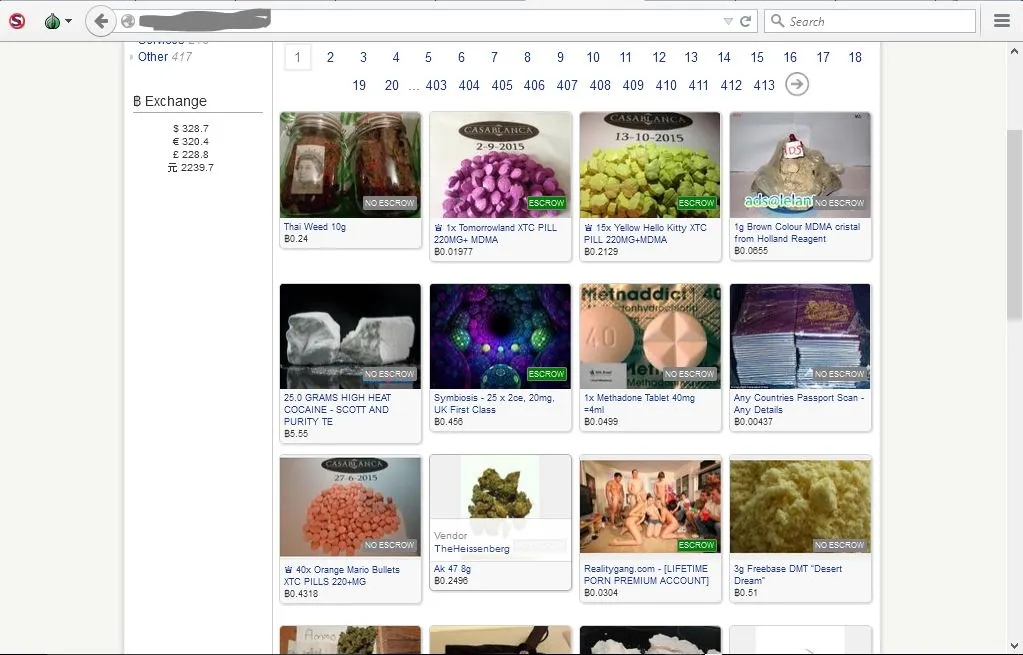Screen dimensions: 1023x655
Task: Click the circular next-page arrow
Action: coord(797,85)
